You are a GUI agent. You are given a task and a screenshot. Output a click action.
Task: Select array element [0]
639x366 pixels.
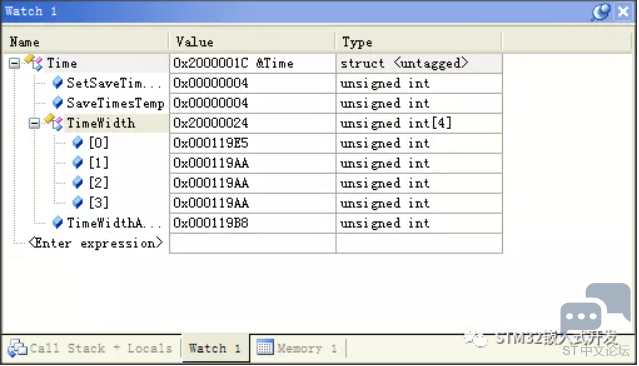tap(99, 143)
